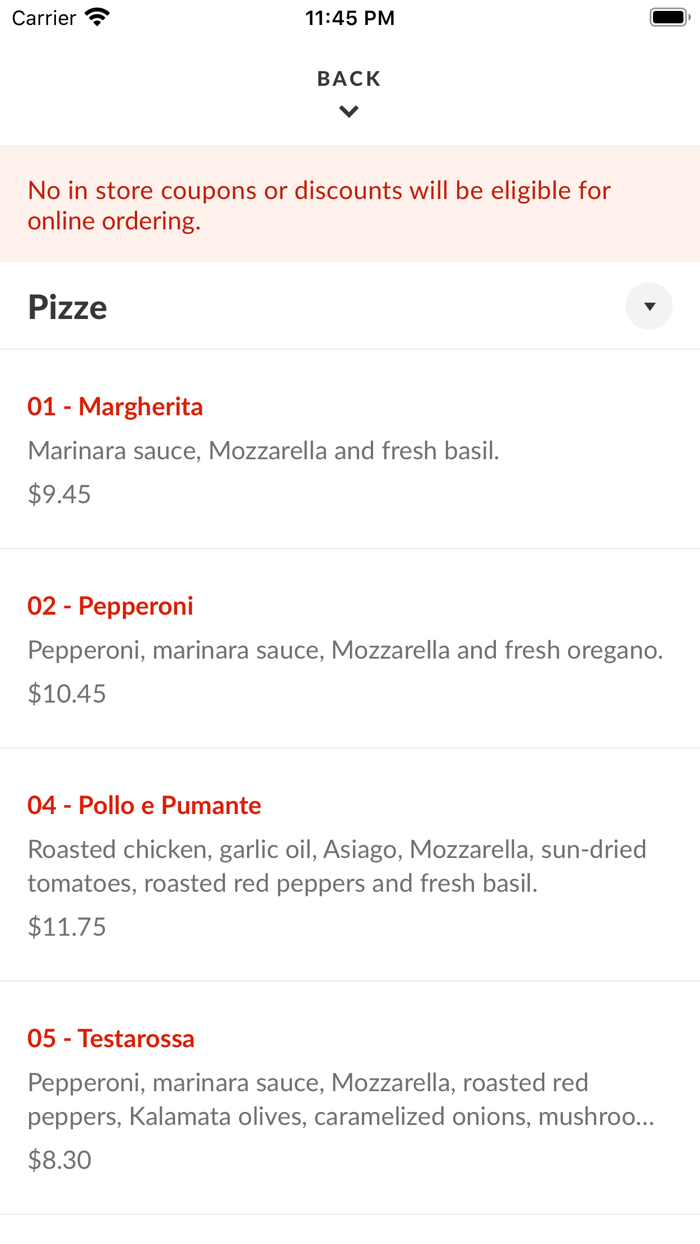Tap the chevron below the BACK label
The width and height of the screenshot is (700, 1244).
point(348,111)
